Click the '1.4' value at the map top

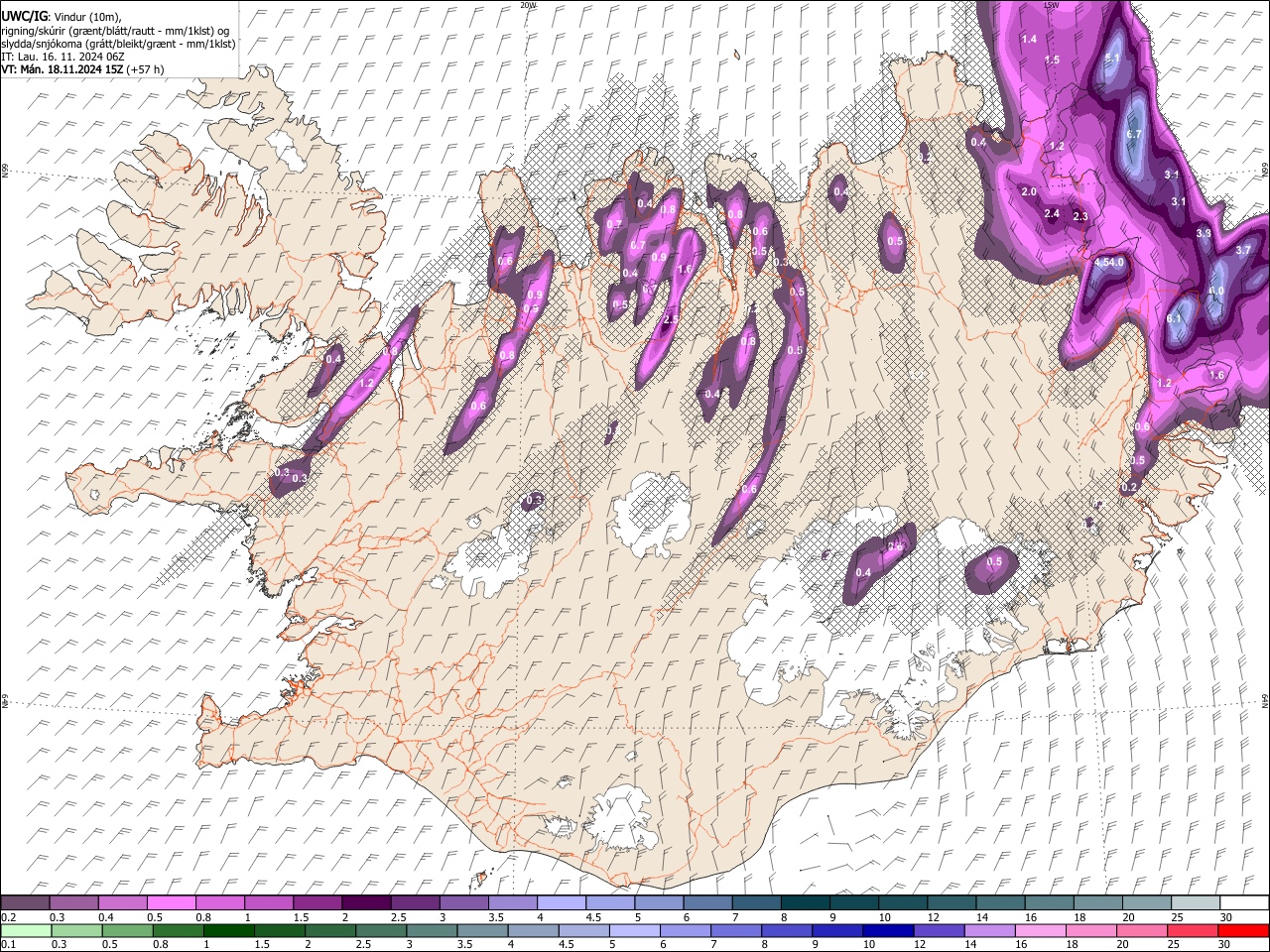click(x=1029, y=39)
